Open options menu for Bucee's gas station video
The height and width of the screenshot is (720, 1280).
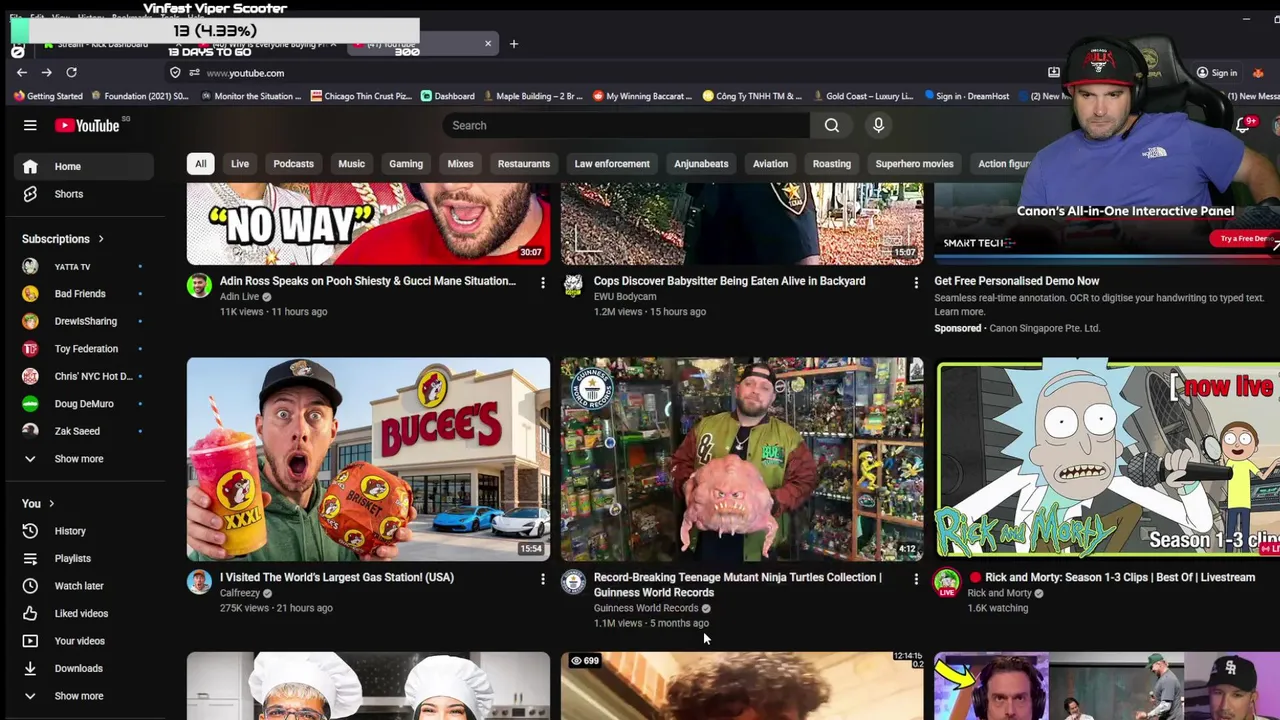click(543, 579)
